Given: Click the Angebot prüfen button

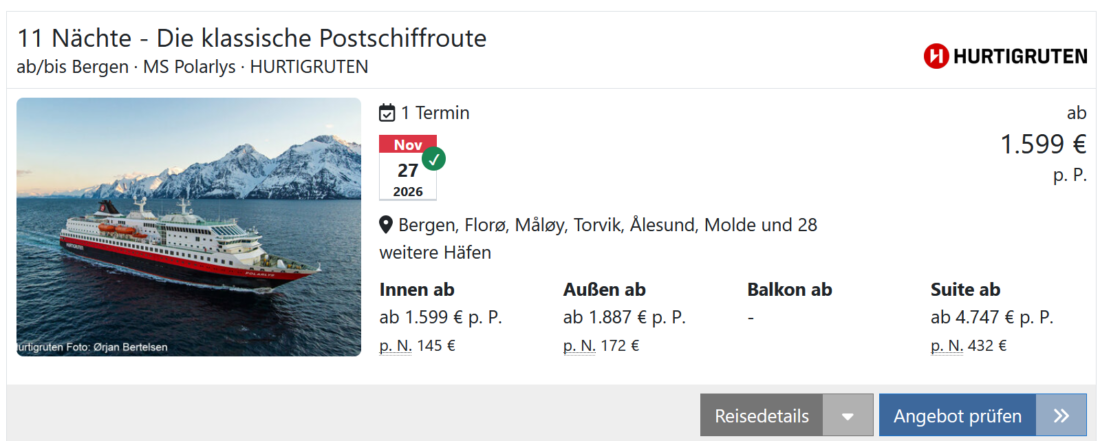Looking at the screenshot, I should 957,416.
